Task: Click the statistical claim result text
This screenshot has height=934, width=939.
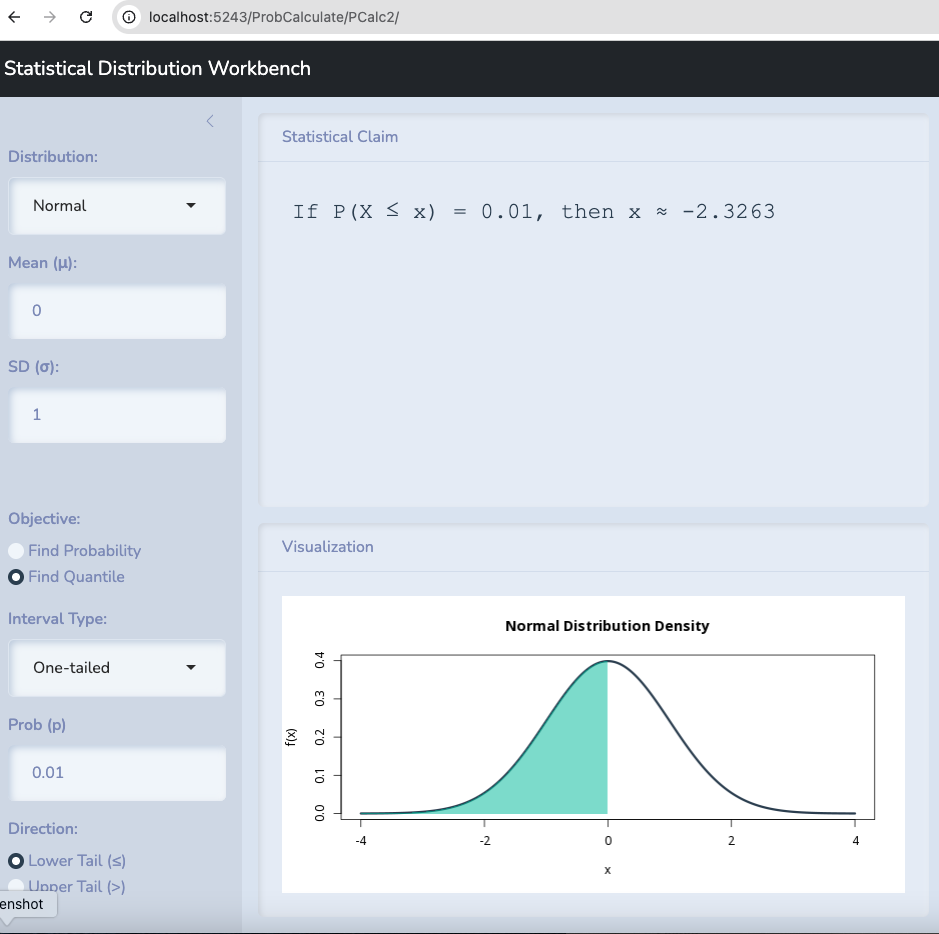Action: pos(533,212)
